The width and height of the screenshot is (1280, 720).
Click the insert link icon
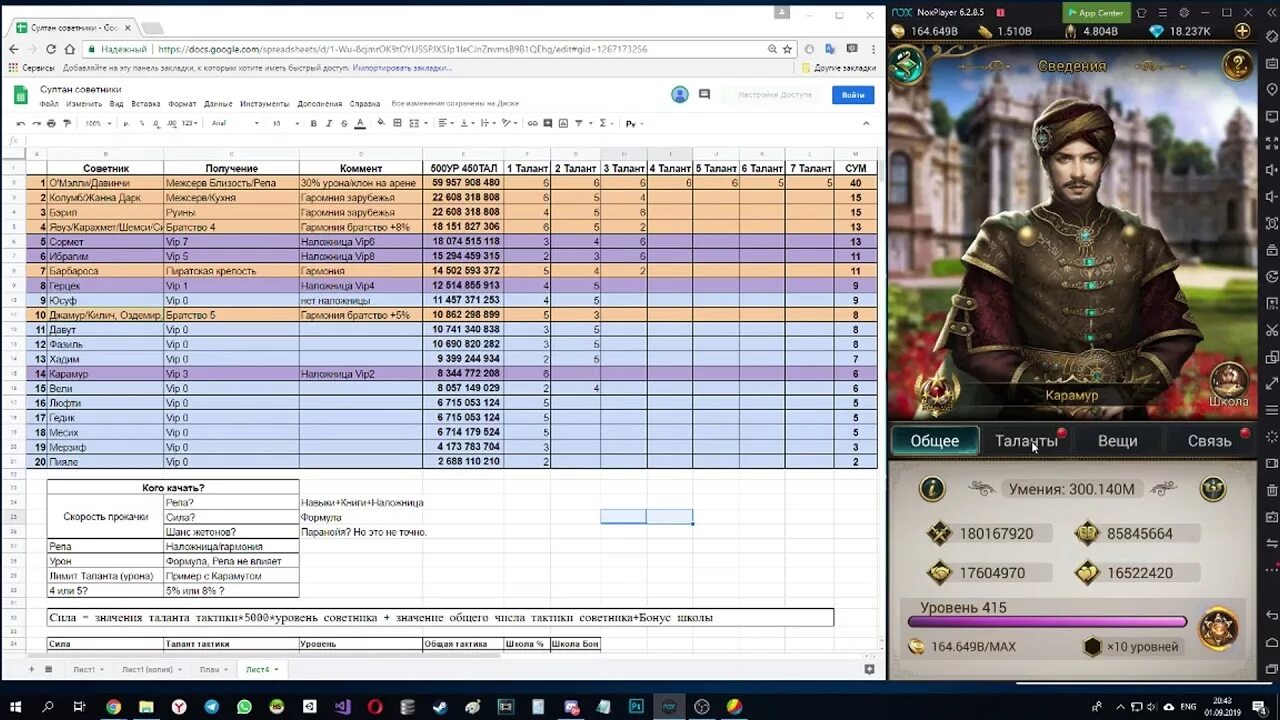[x=533, y=123]
